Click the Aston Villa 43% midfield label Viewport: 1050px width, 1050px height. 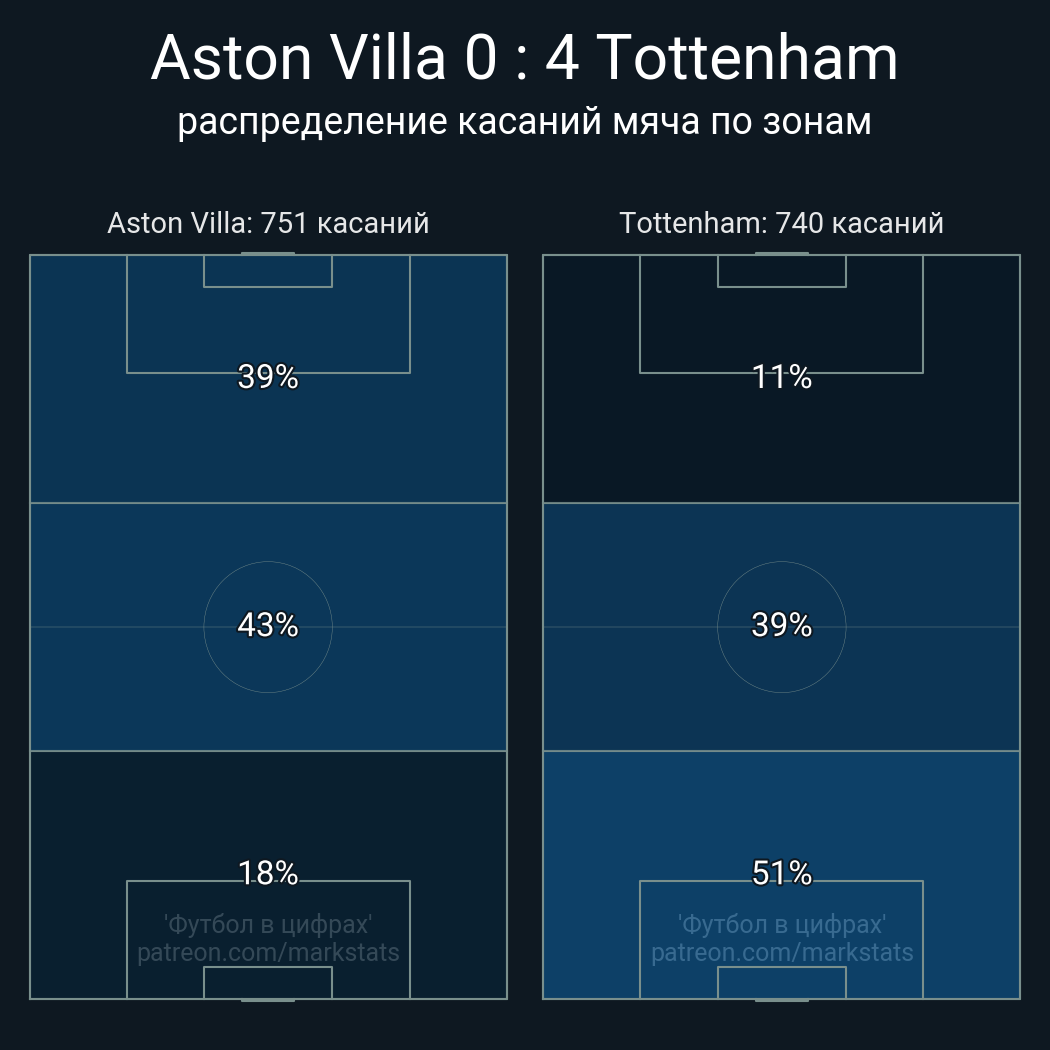pos(268,625)
